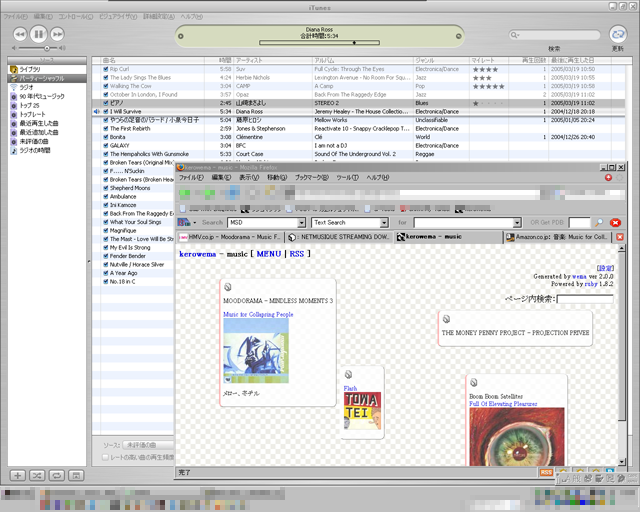Open the MSD dropdown in search toolbar
640x512 pixels.
click(301, 223)
